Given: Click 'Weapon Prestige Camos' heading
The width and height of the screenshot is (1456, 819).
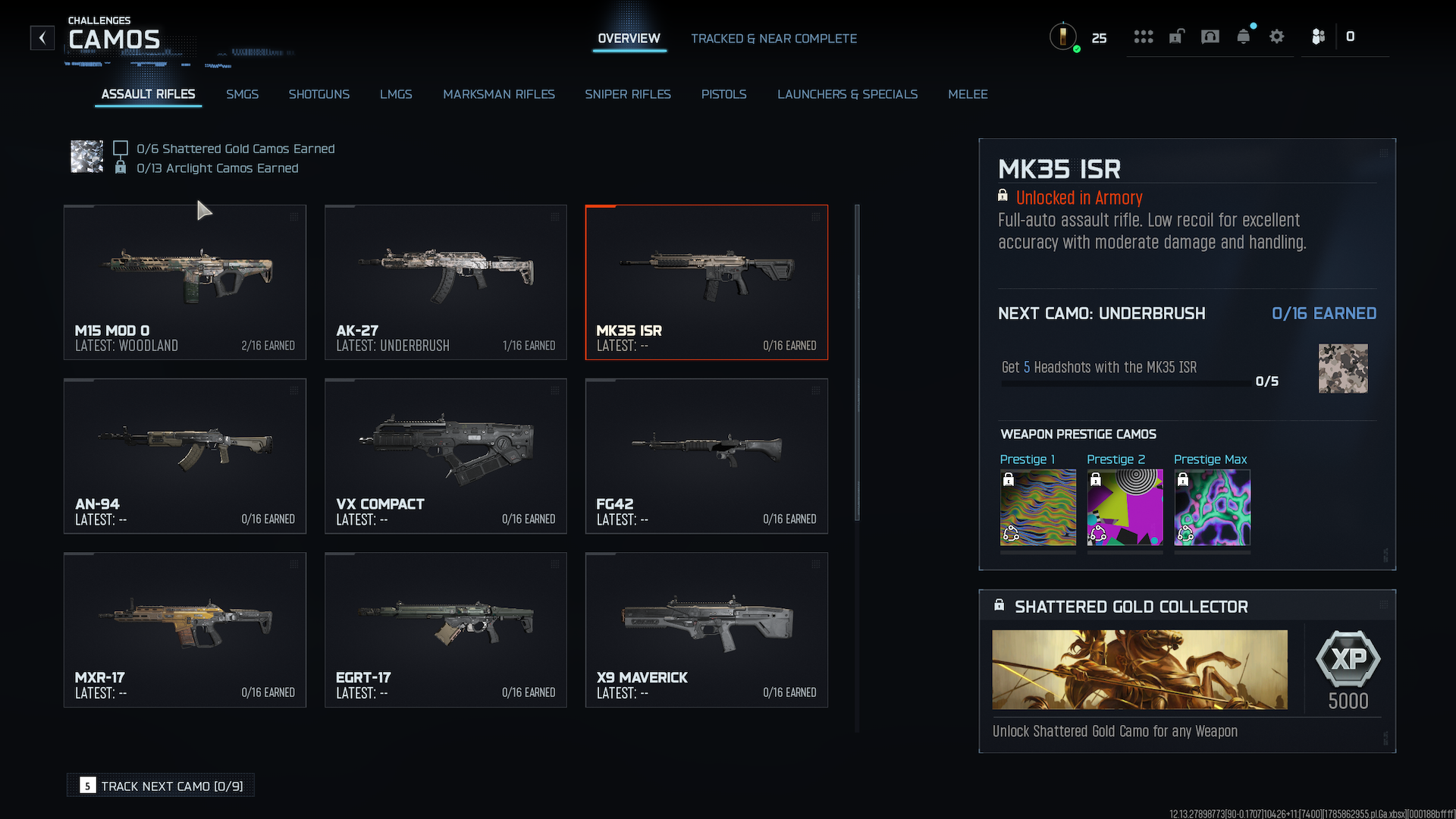Looking at the screenshot, I should point(1078,434).
